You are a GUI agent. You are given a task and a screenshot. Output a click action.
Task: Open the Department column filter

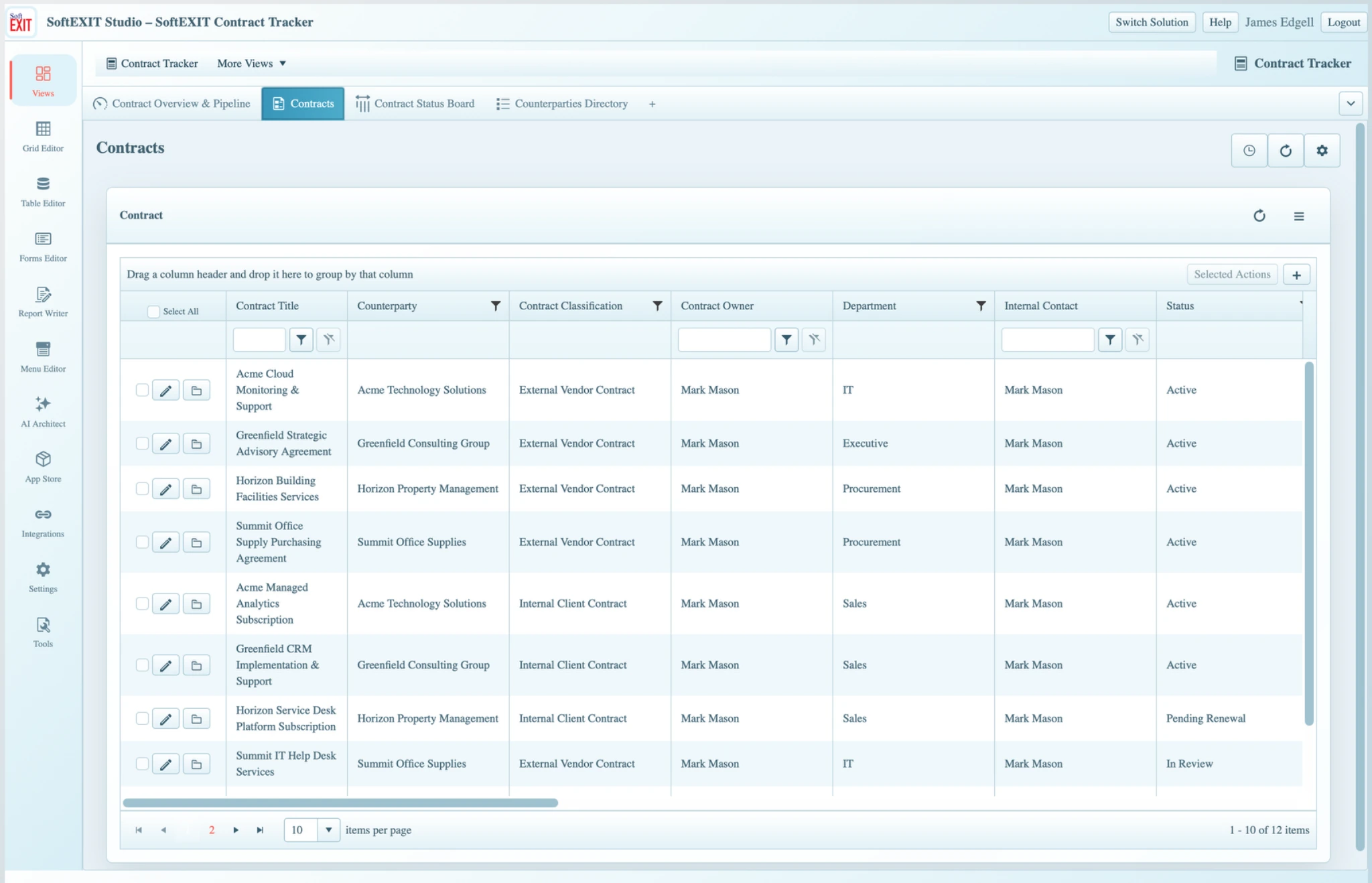point(981,306)
